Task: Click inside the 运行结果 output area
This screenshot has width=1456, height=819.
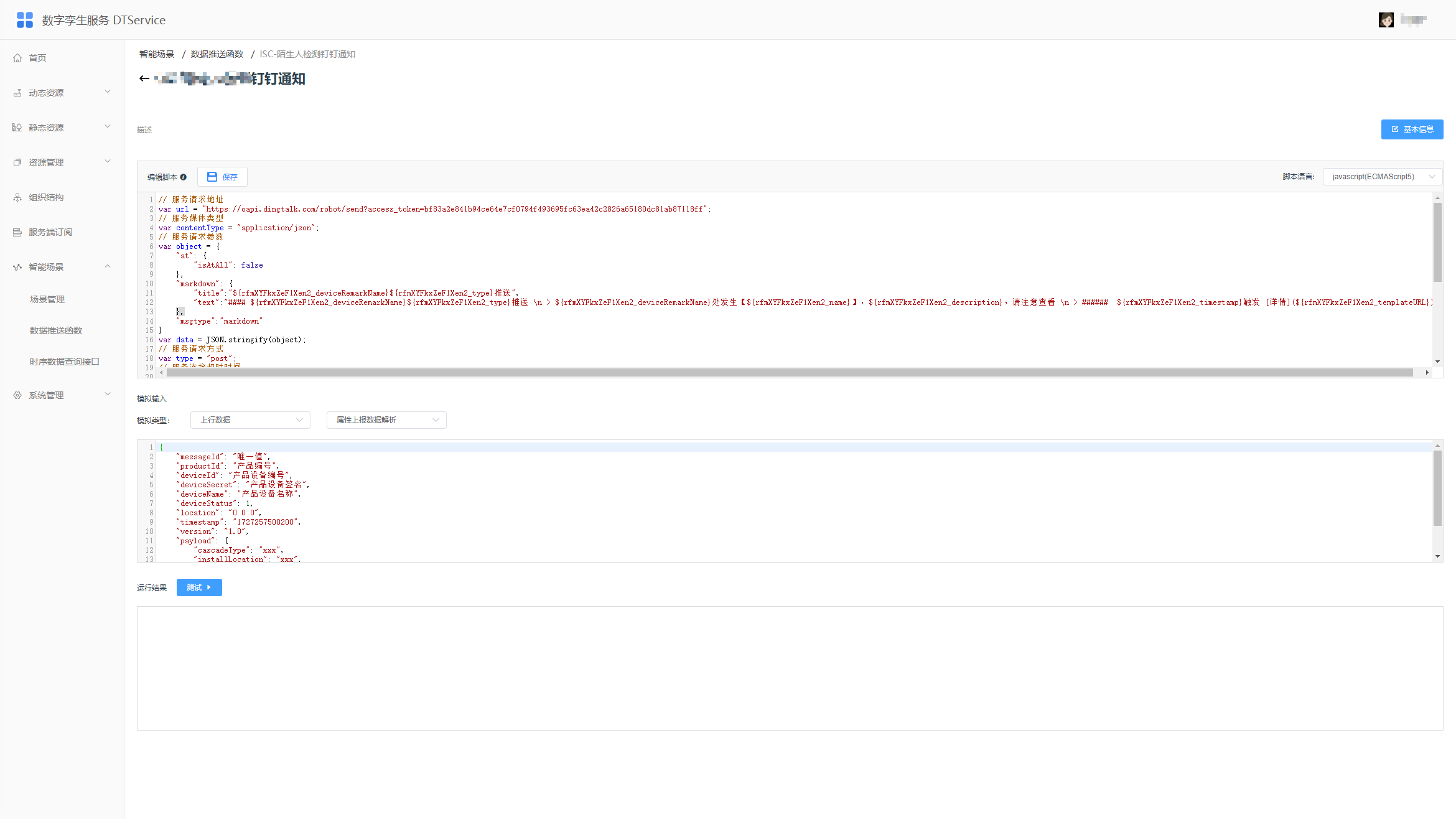Action: (790, 668)
